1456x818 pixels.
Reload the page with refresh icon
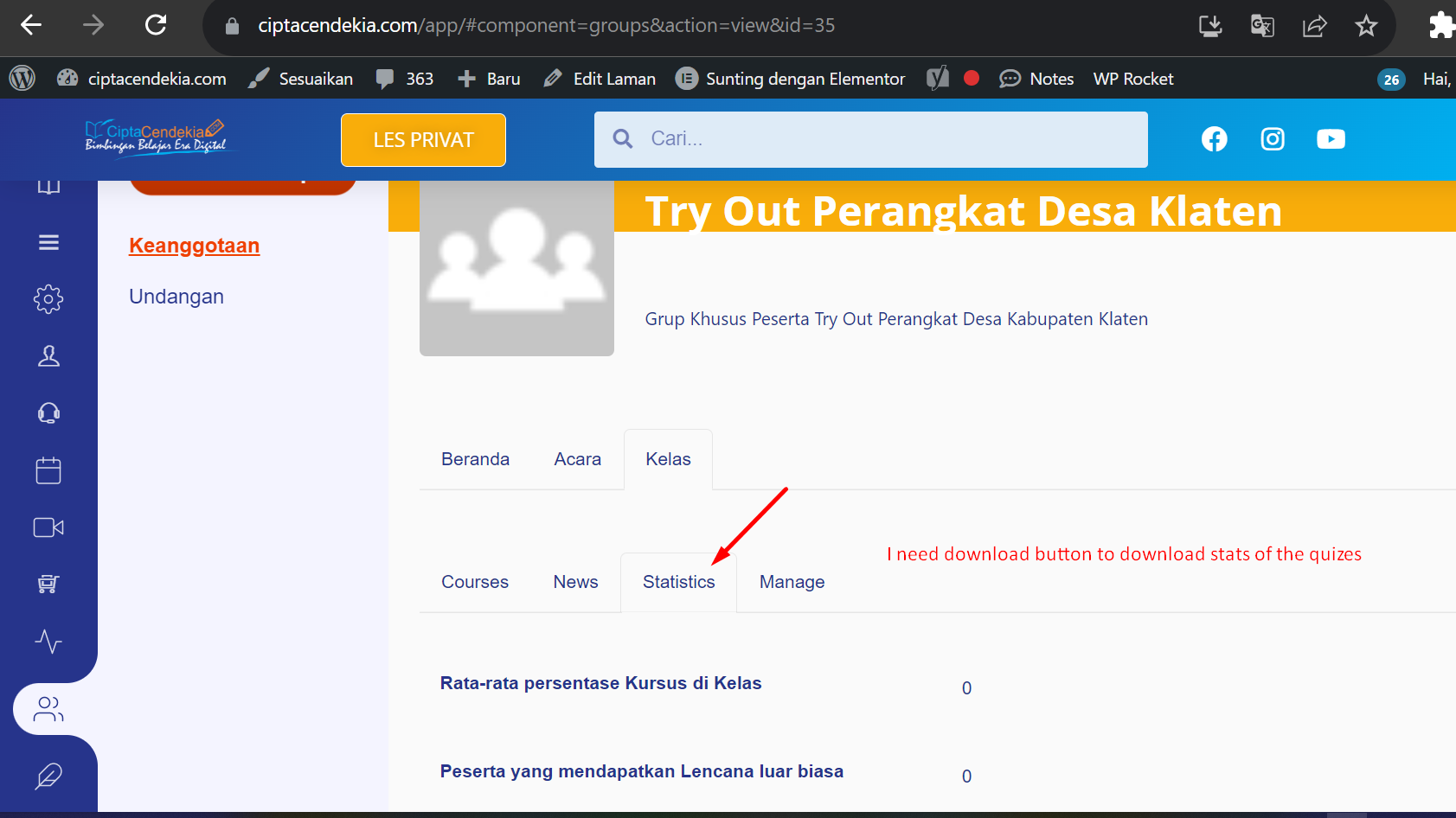(156, 25)
